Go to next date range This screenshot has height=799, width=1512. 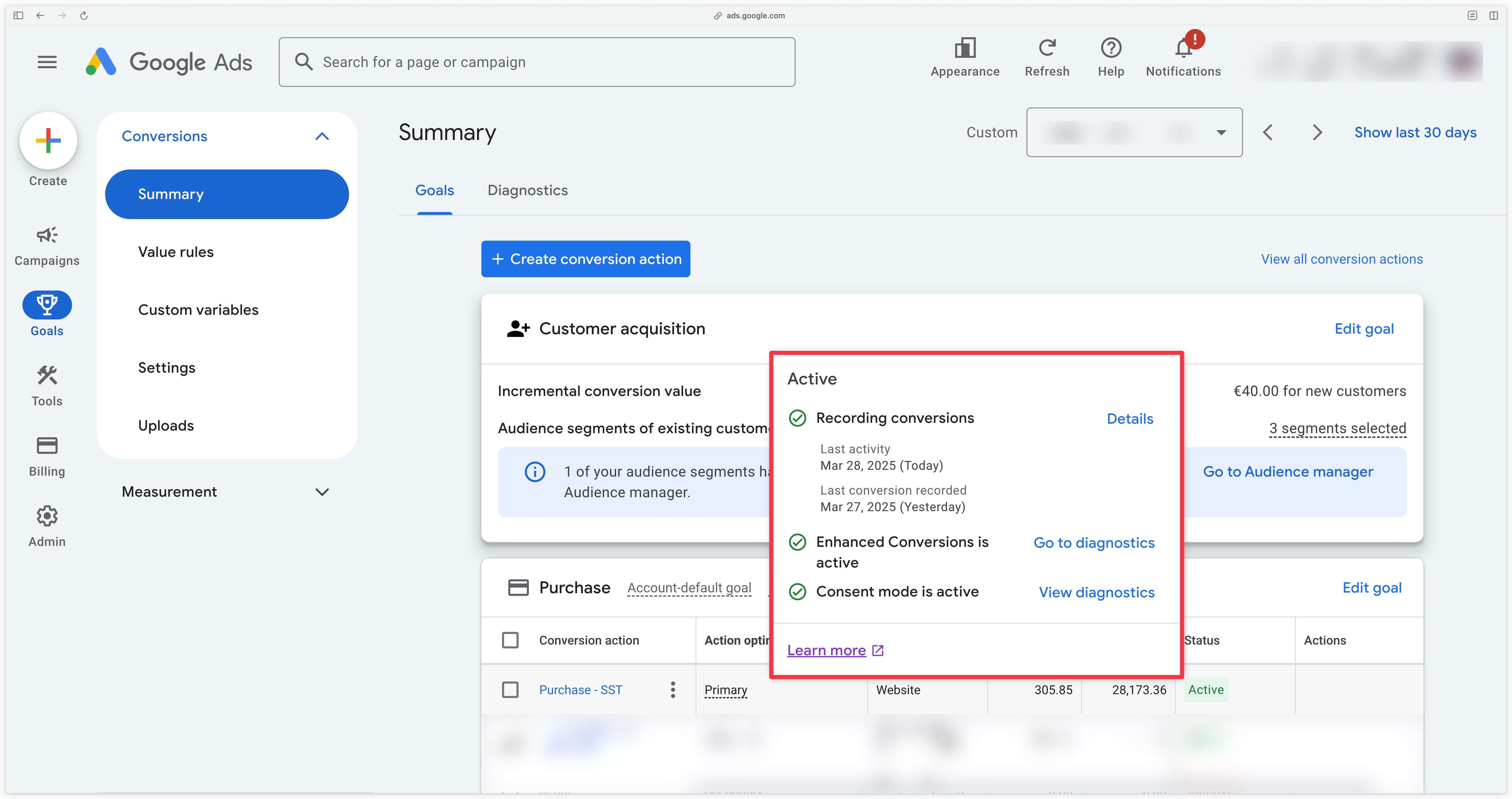(x=1317, y=133)
